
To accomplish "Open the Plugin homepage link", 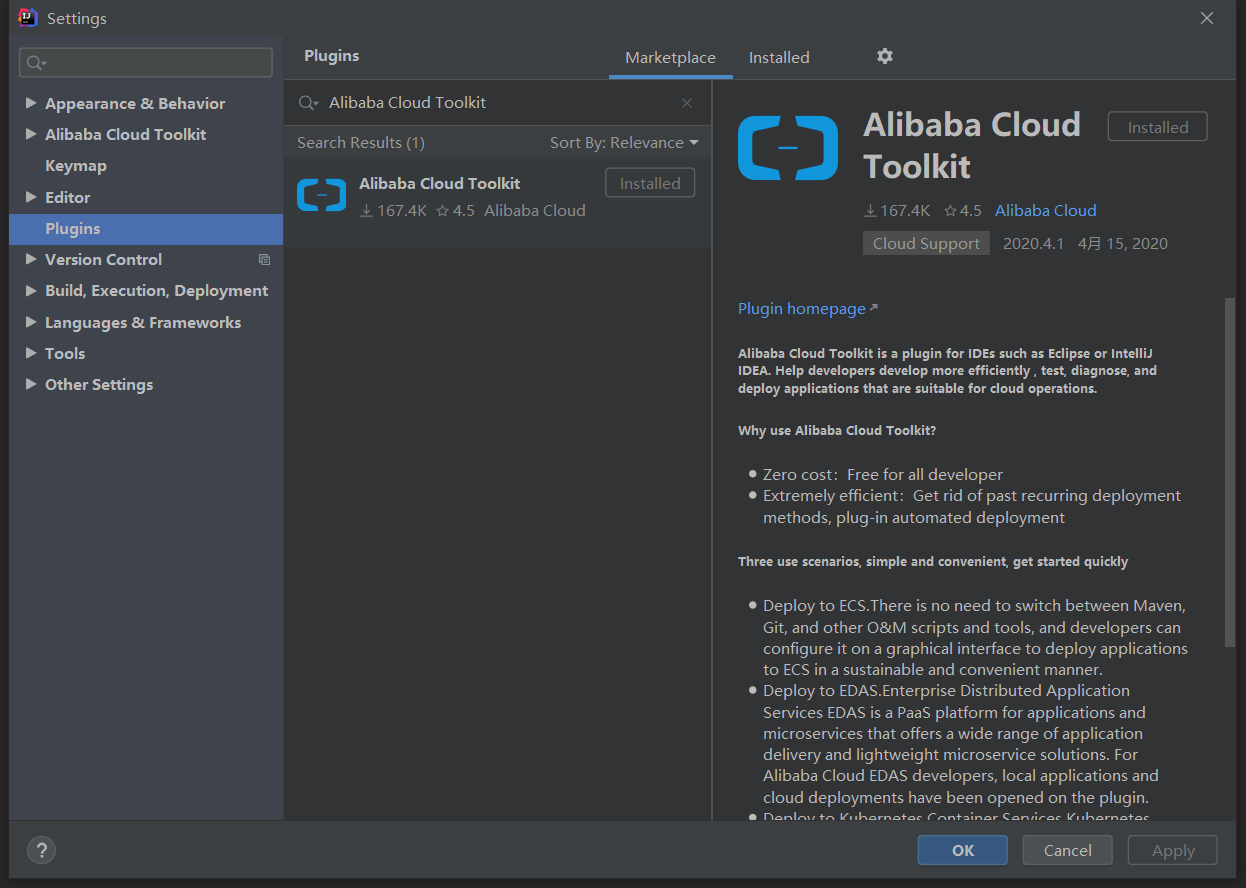I will [x=808, y=309].
